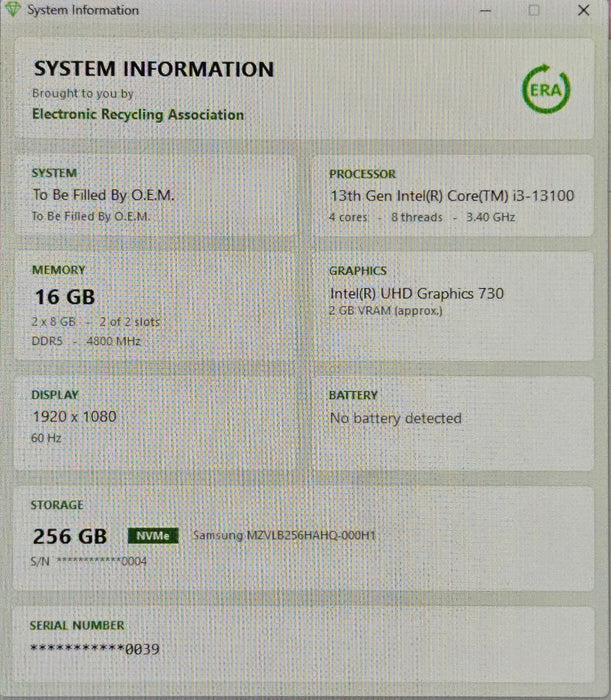Maximize the System Information window
This screenshot has height=700, width=611.
(534, 10)
